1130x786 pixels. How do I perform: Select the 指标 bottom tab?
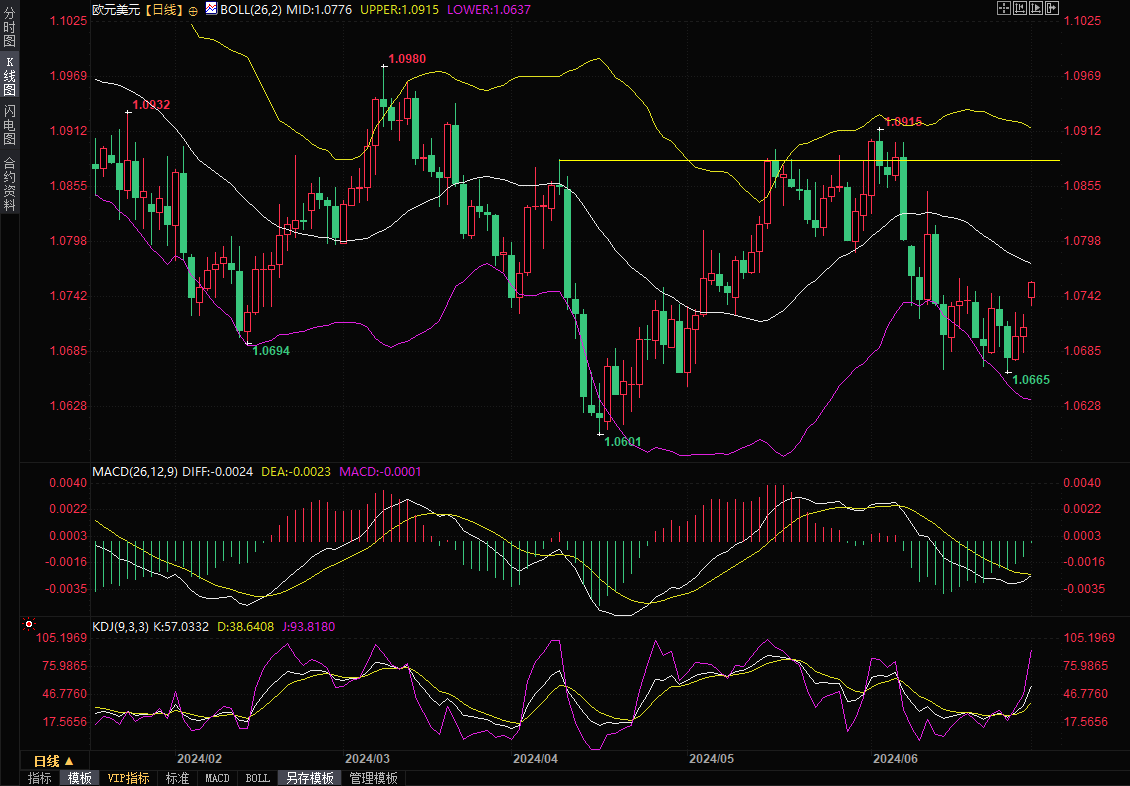click(40, 778)
